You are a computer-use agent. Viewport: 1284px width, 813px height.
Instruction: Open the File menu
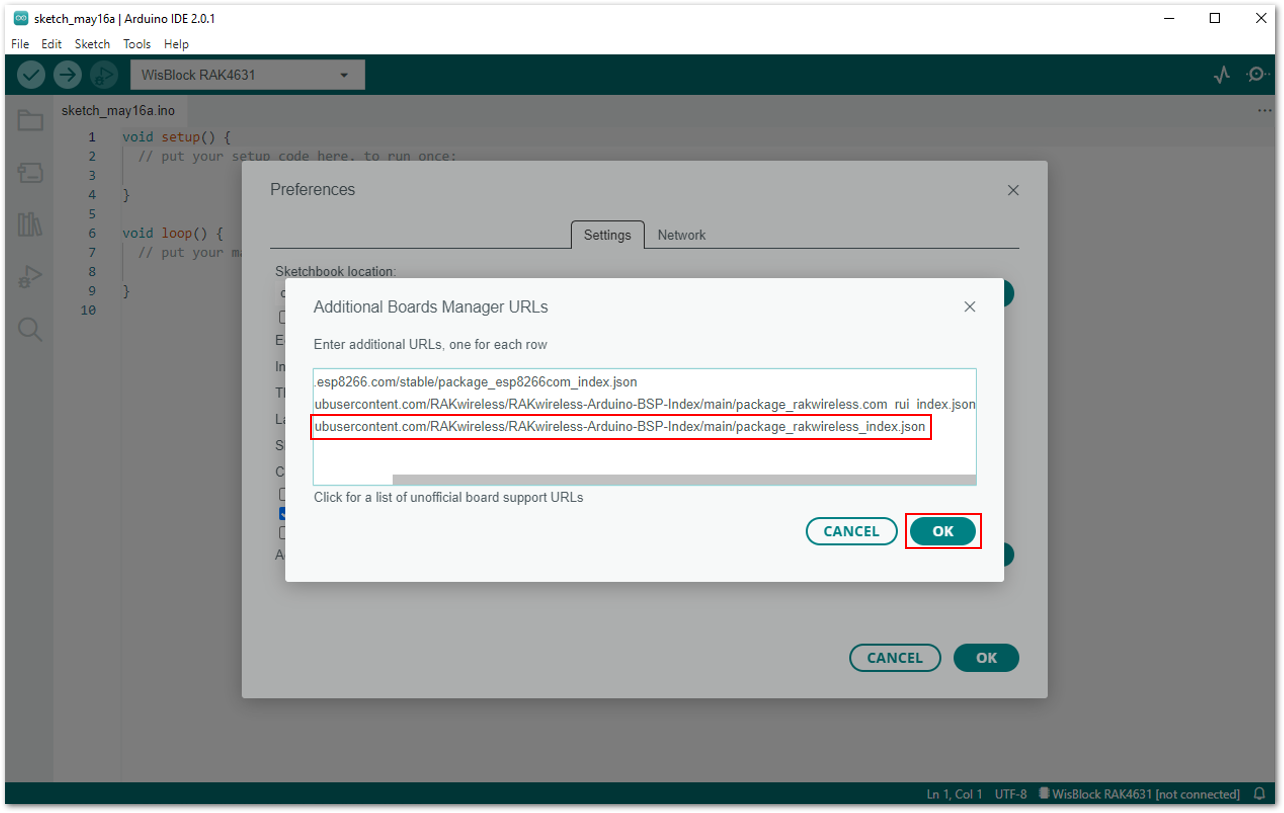[x=20, y=44]
